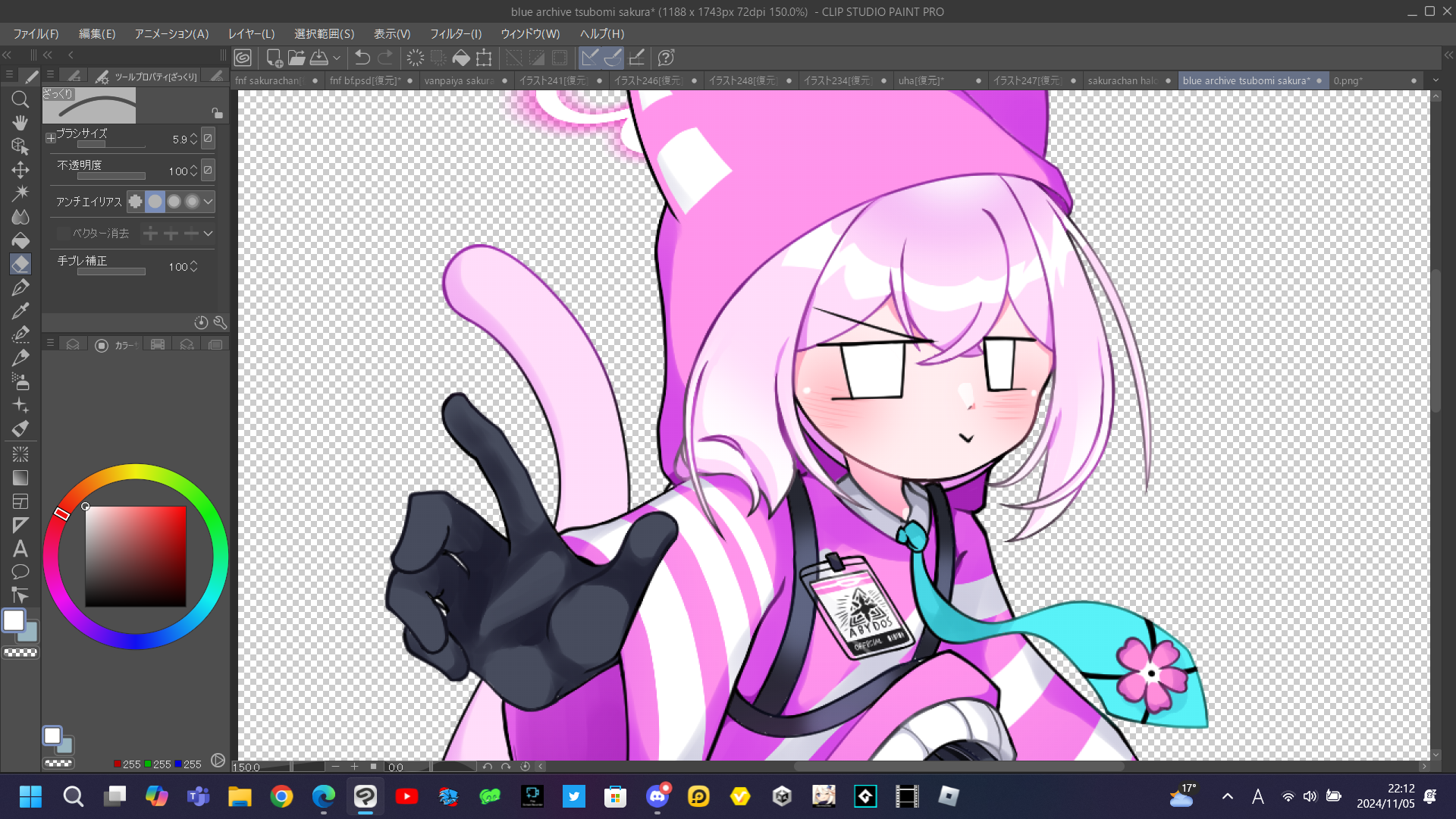Click the Open file folder icon
This screenshot has width=1456, height=819.
coord(297,58)
